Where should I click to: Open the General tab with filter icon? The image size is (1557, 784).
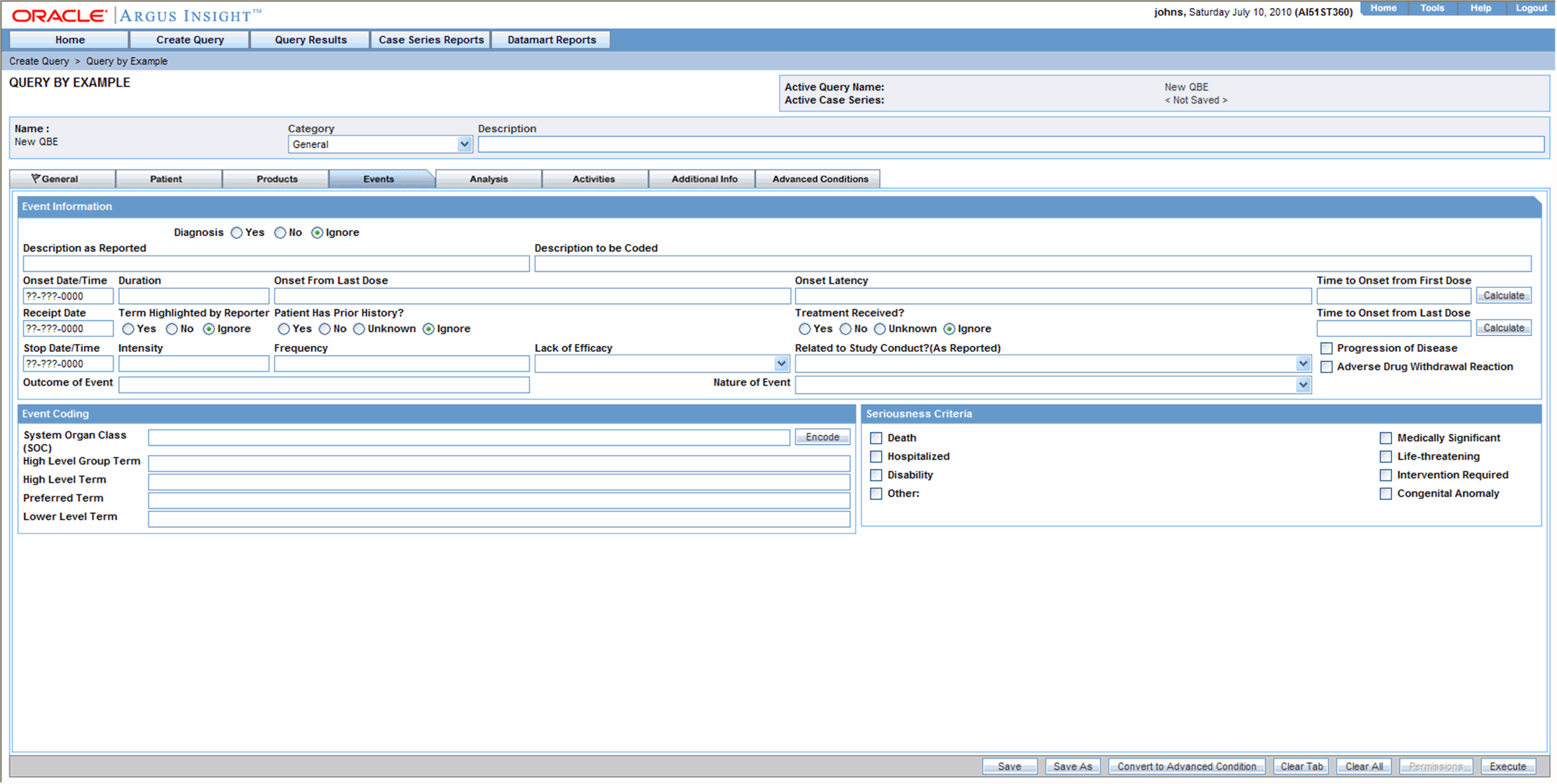click(x=56, y=179)
